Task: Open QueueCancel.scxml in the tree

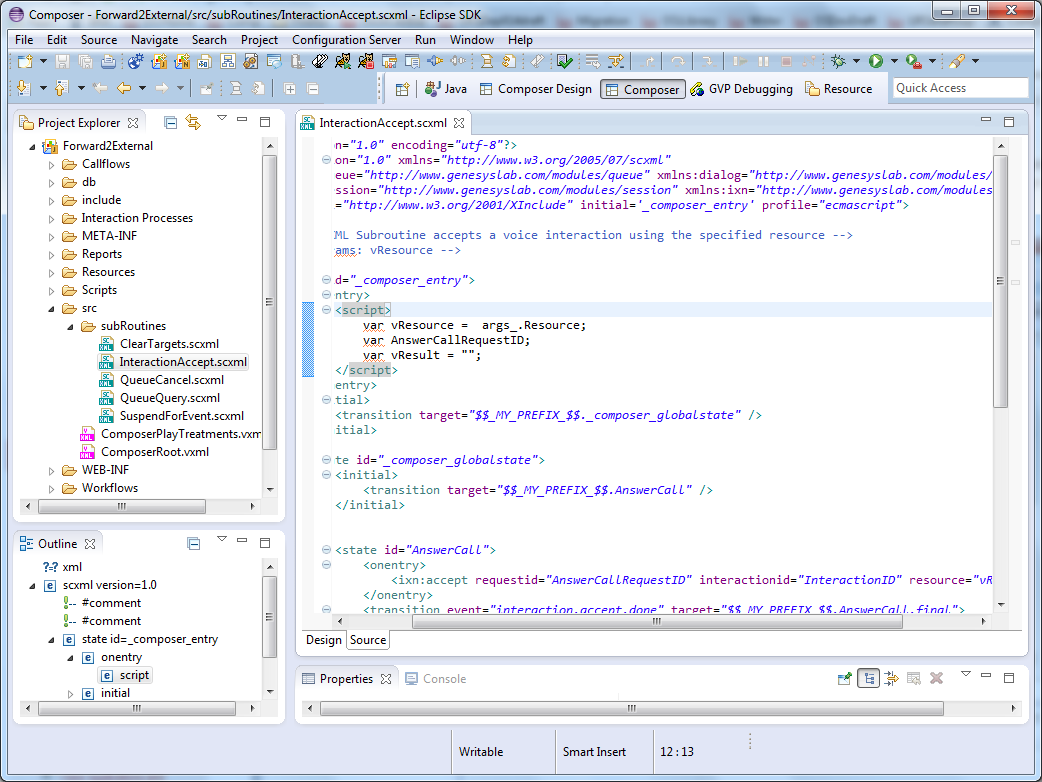Action: pos(171,380)
